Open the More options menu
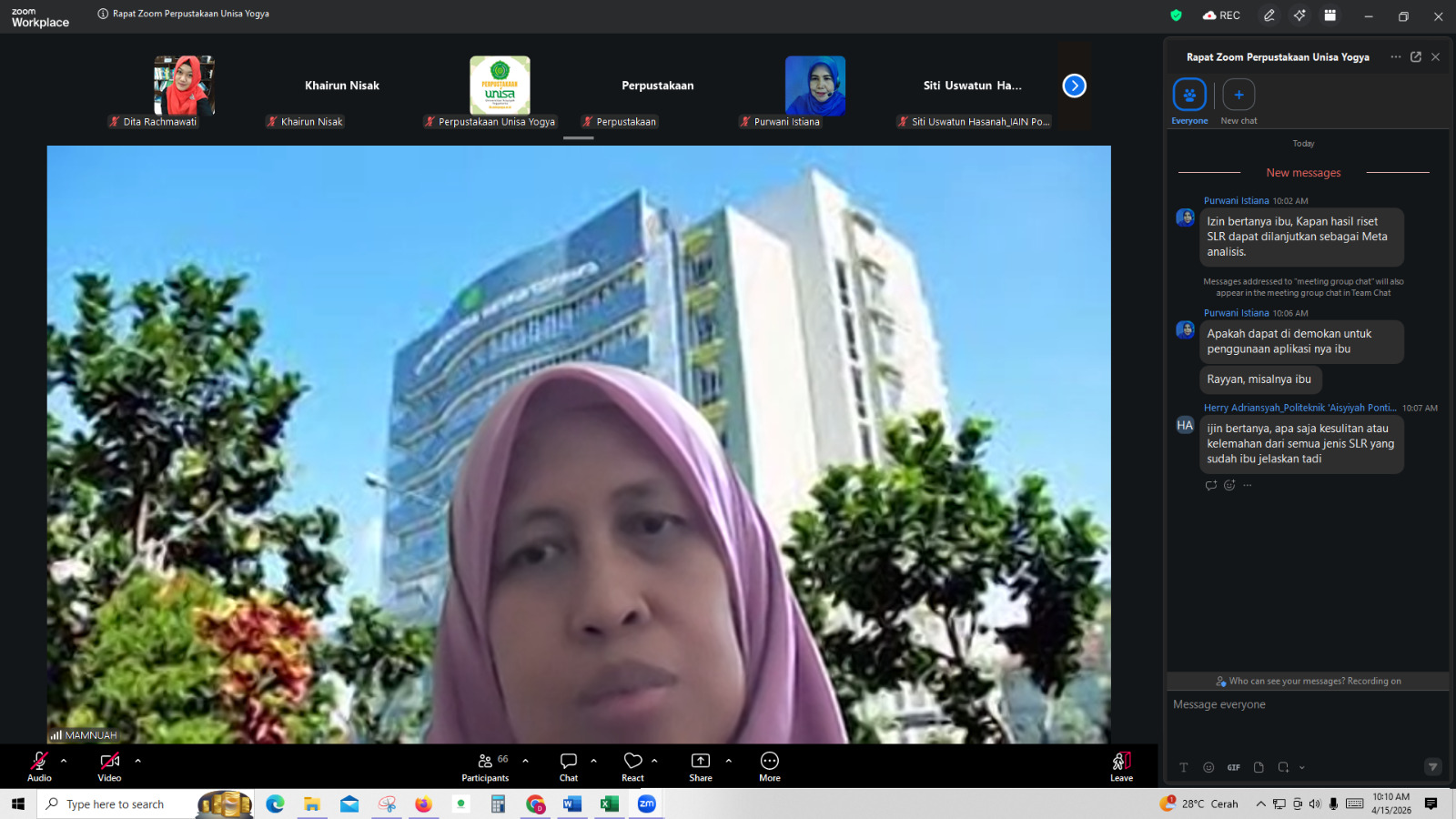1456x819 pixels. pos(769,765)
